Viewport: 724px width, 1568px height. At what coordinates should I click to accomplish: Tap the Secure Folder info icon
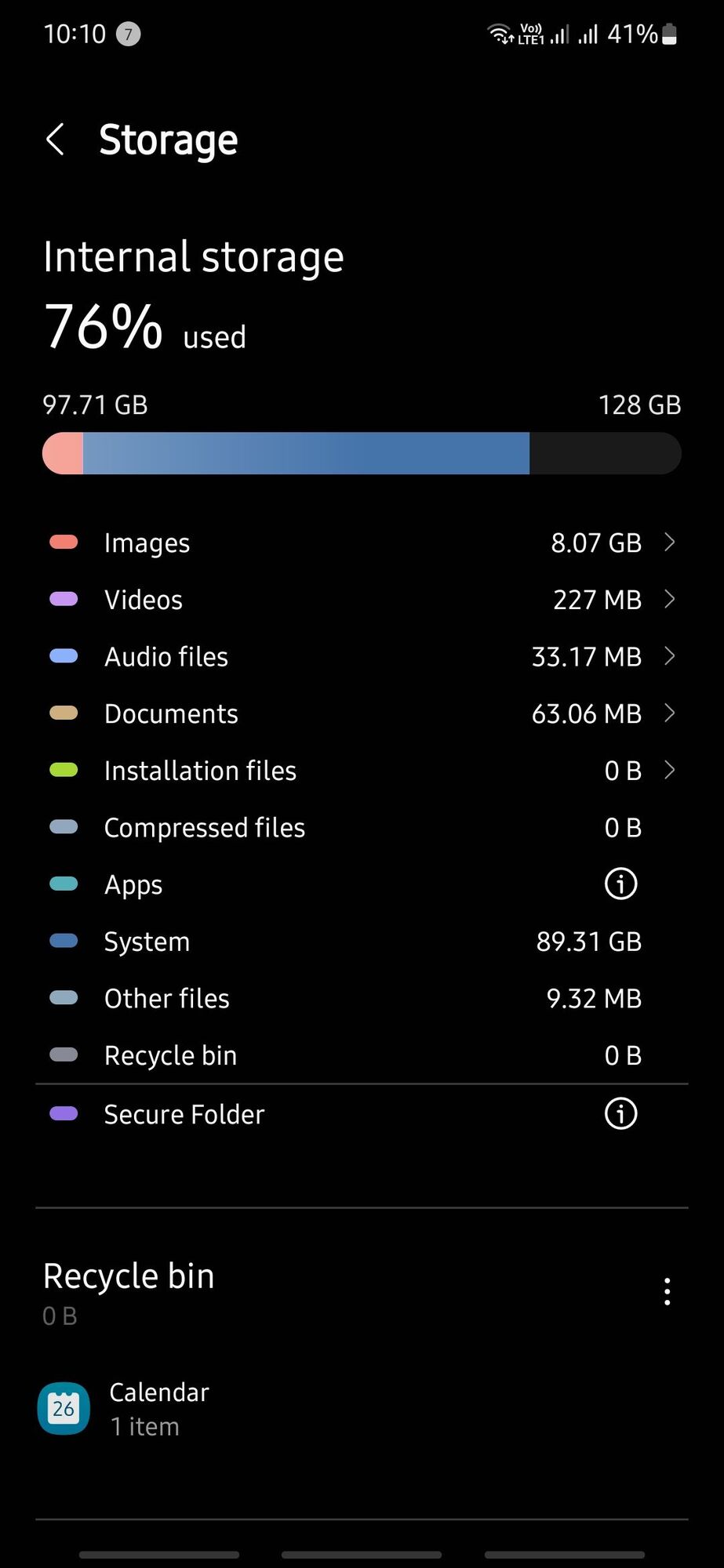(620, 1114)
